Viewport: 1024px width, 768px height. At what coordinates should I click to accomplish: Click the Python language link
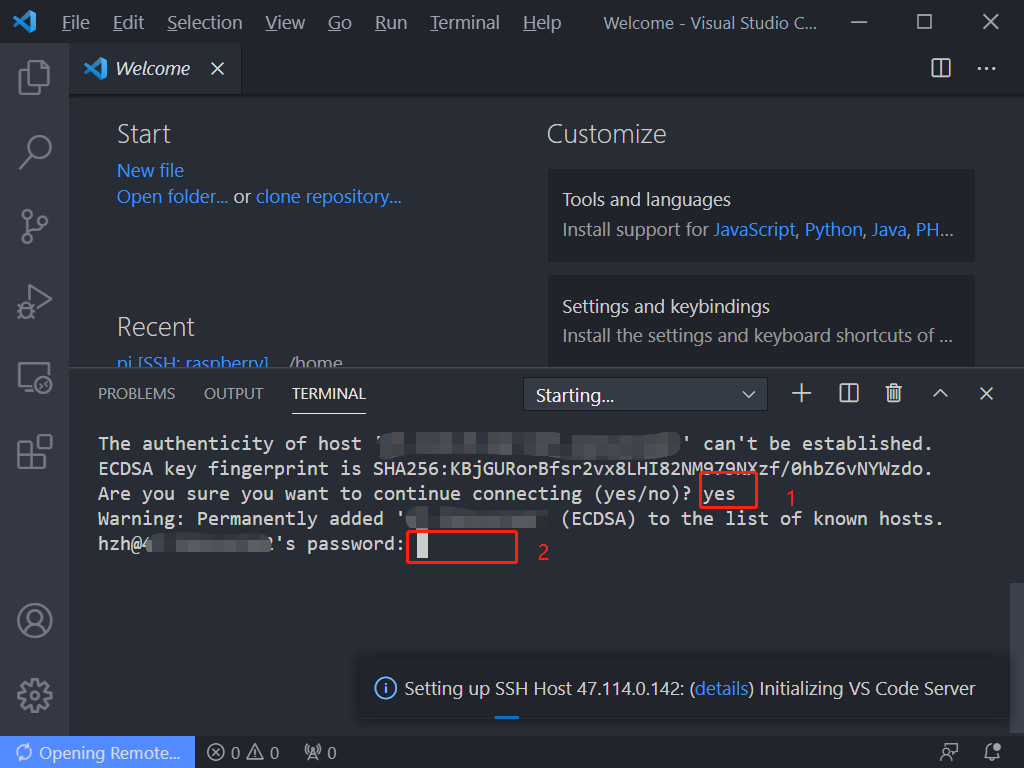833,230
